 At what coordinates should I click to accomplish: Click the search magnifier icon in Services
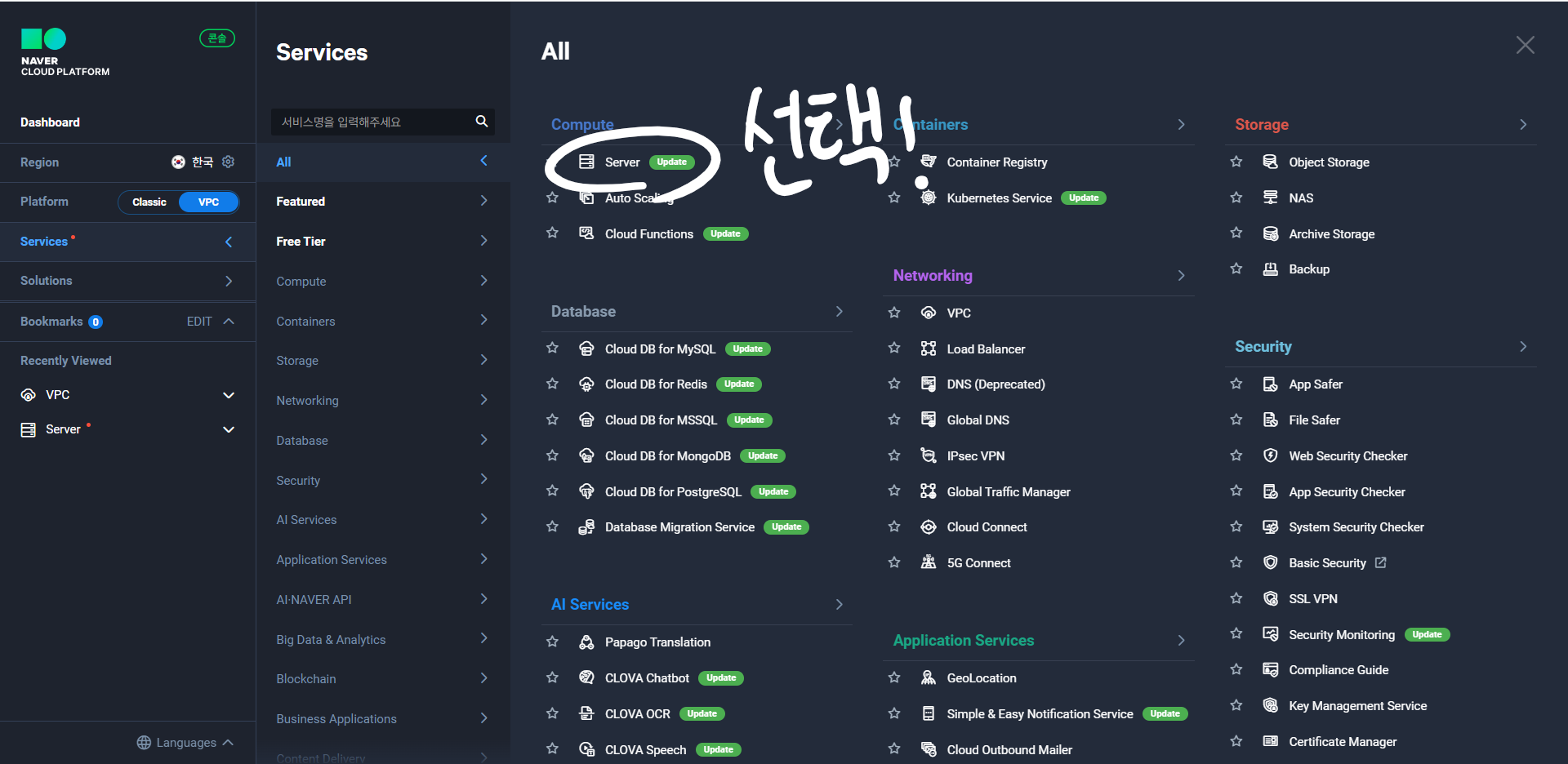[482, 122]
